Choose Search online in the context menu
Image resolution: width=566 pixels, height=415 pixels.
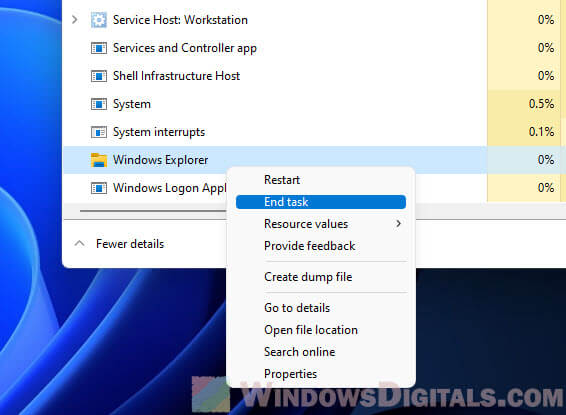(x=321, y=352)
